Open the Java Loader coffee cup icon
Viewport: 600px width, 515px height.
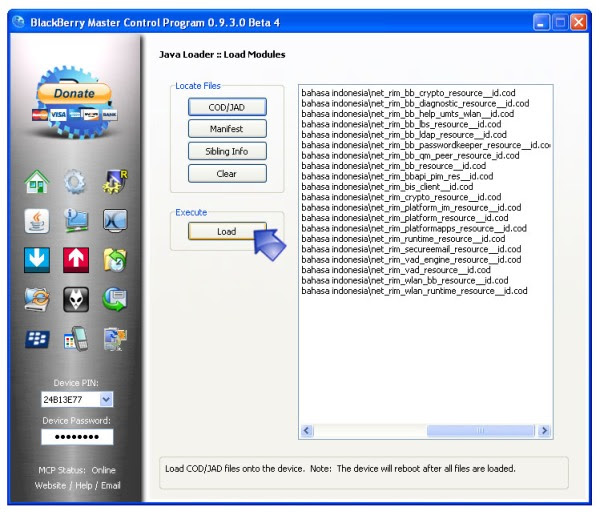37,221
